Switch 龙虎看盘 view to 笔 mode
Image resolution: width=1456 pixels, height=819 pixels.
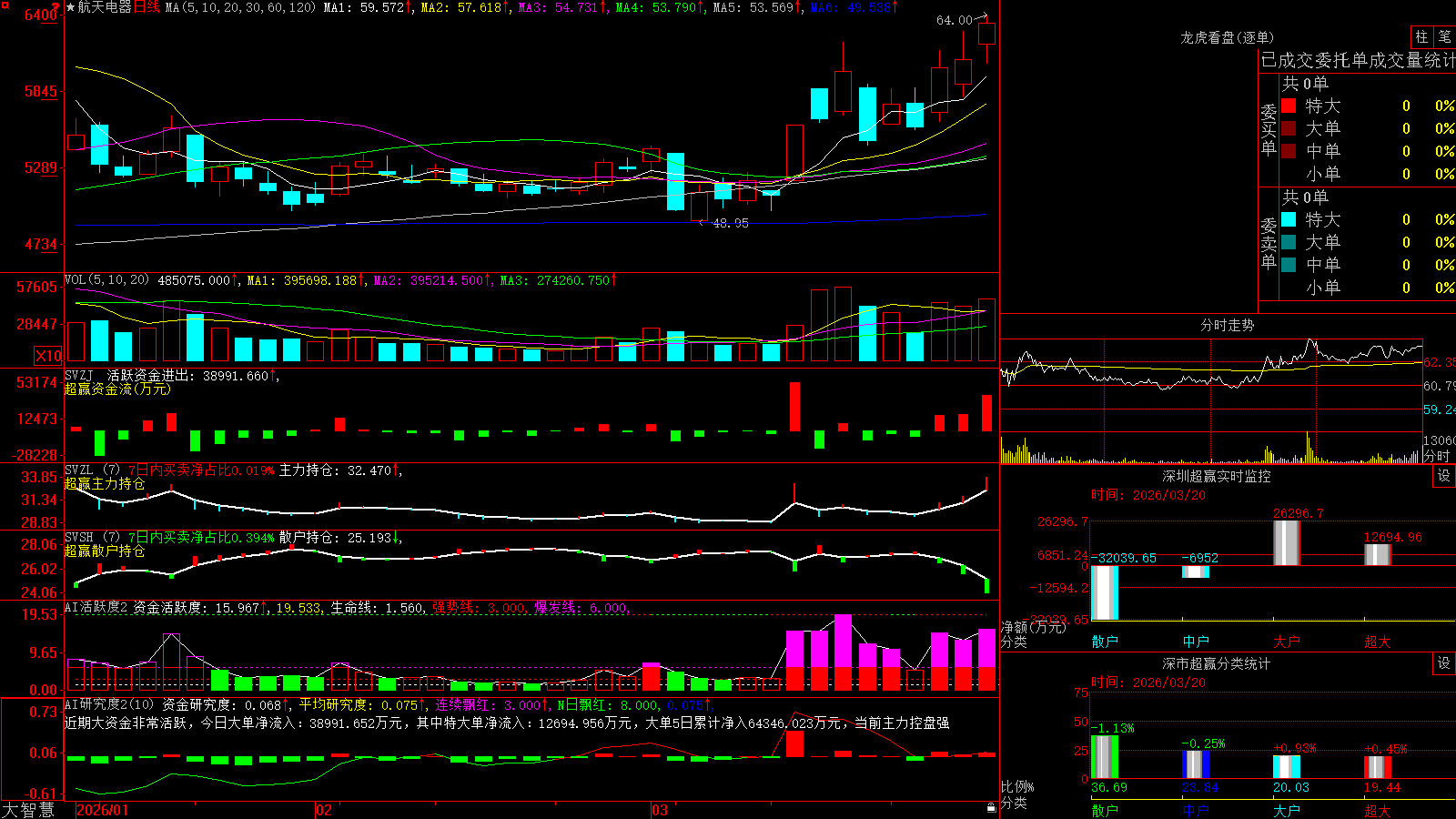pyautogui.click(x=1444, y=36)
